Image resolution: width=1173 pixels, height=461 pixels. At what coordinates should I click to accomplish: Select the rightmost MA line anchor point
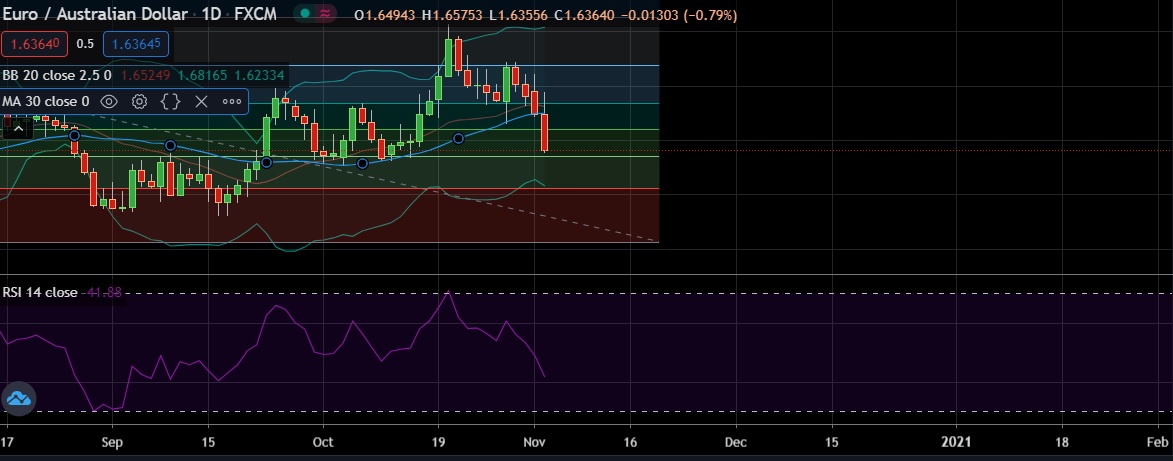[x=458, y=138]
